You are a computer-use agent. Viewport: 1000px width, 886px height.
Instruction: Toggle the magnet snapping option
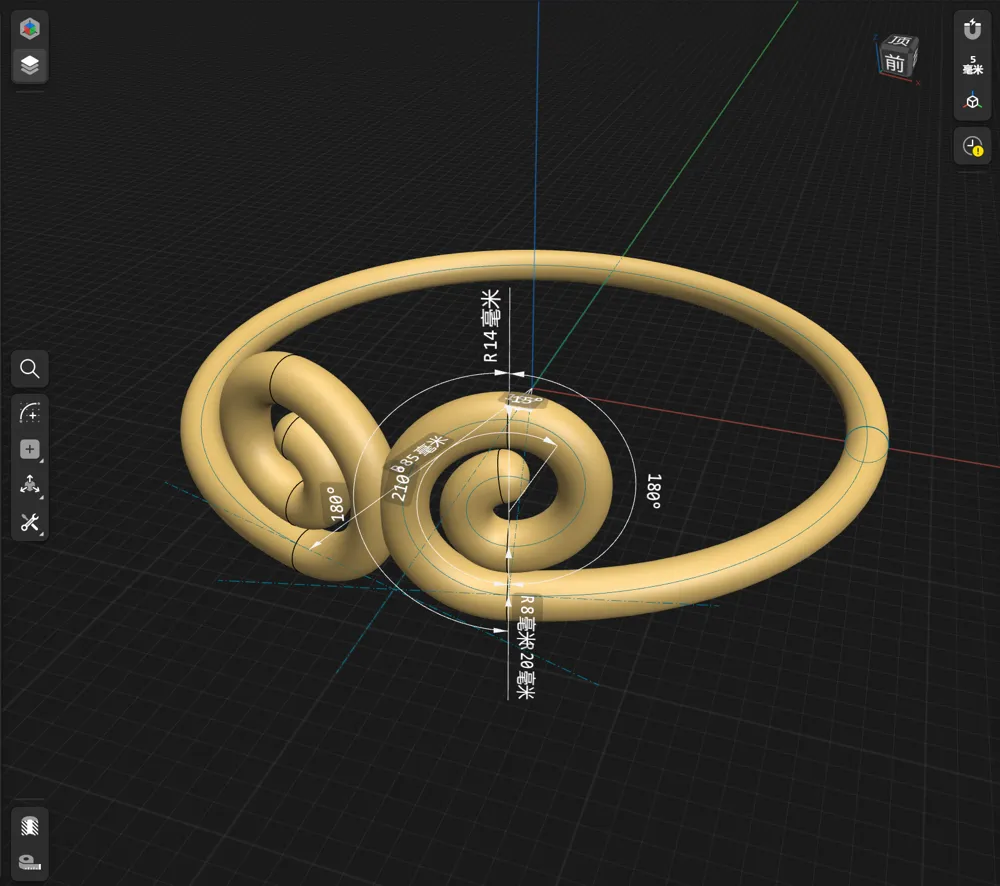(972, 30)
